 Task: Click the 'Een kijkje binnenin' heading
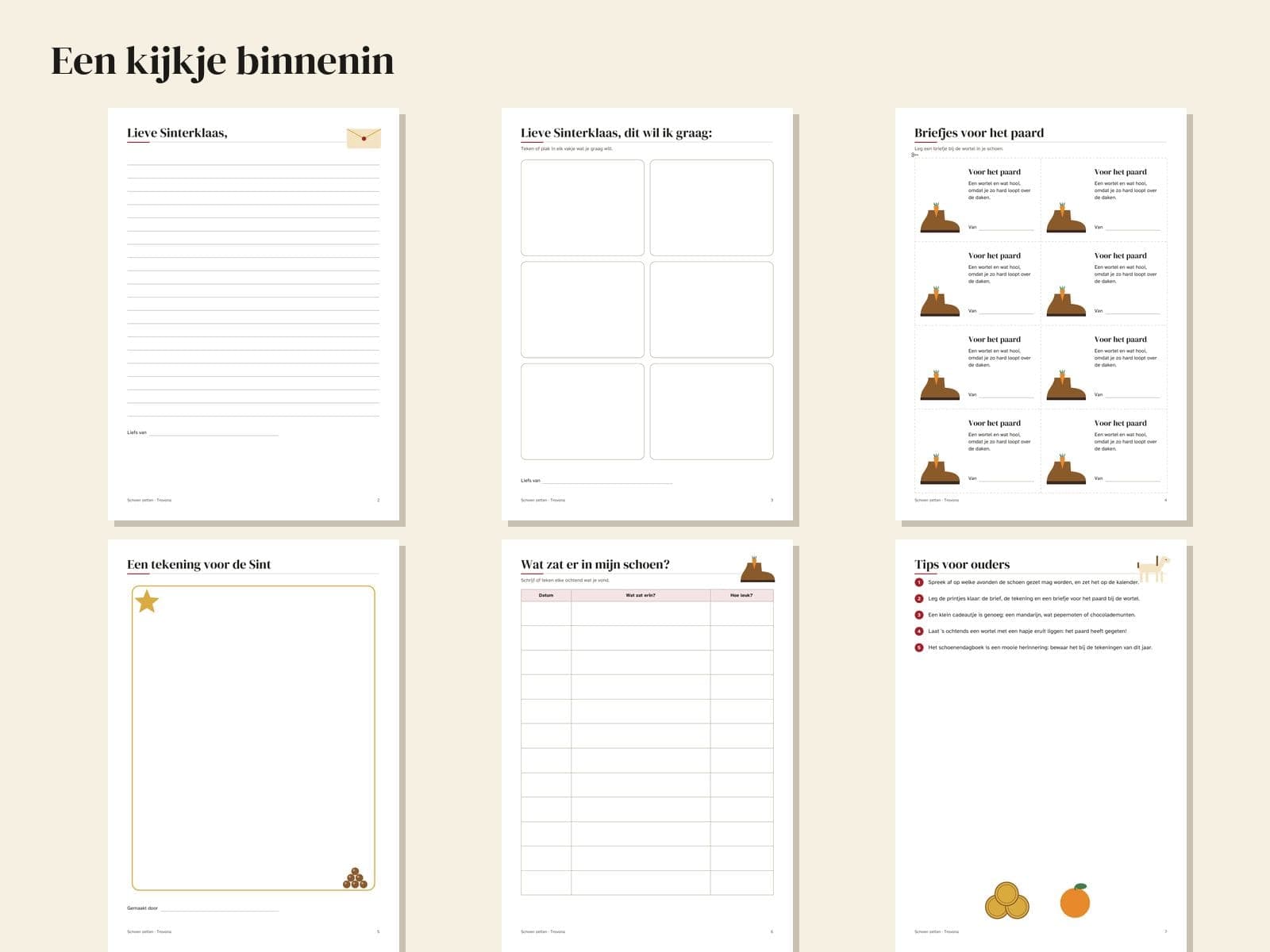pyautogui.click(x=222, y=61)
